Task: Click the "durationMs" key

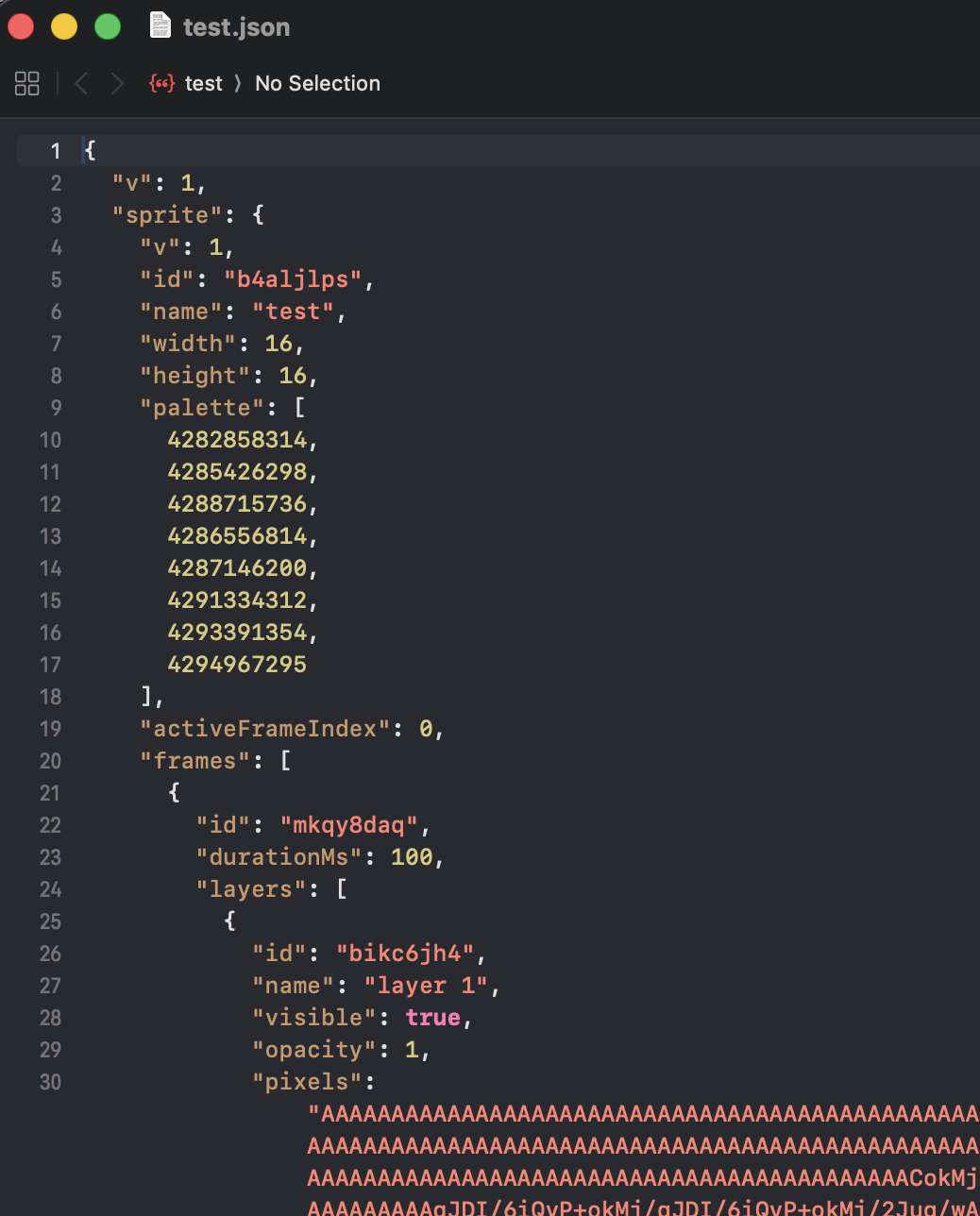Action: [279, 857]
